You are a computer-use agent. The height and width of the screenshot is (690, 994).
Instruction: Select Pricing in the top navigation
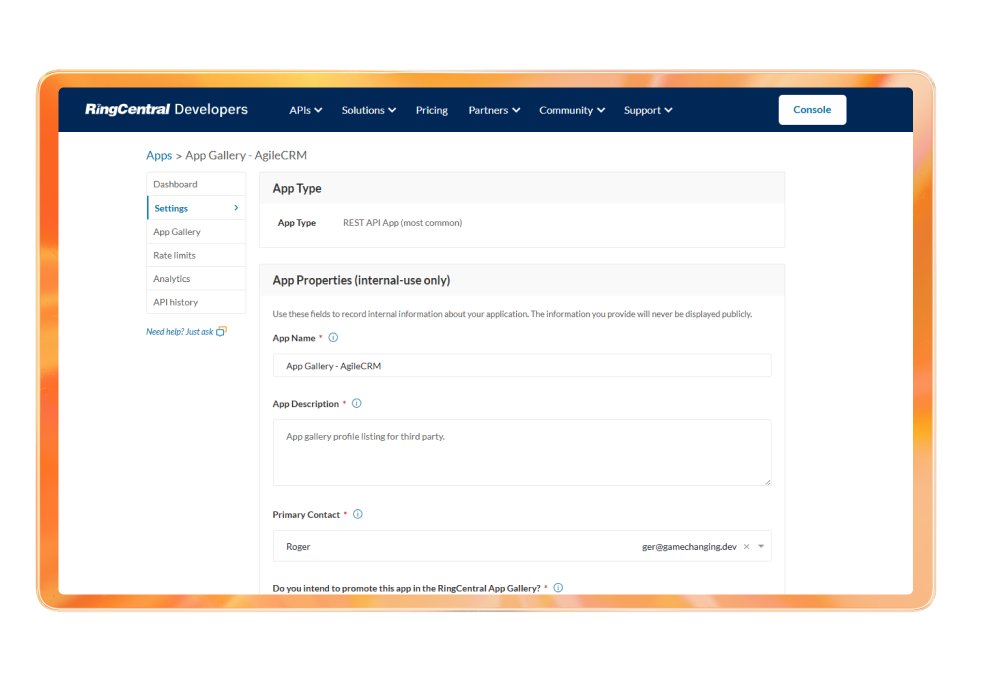point(431,110)
